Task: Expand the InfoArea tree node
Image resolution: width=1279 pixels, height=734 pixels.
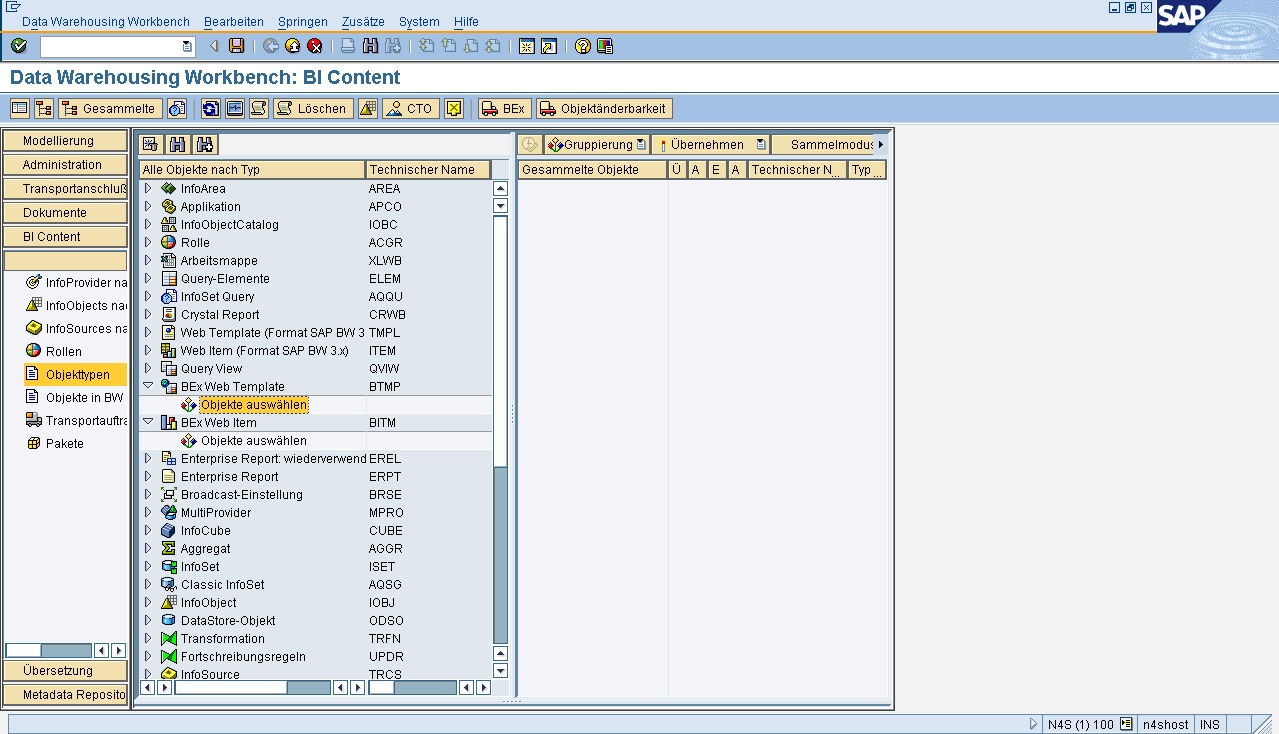Action: 148,189
